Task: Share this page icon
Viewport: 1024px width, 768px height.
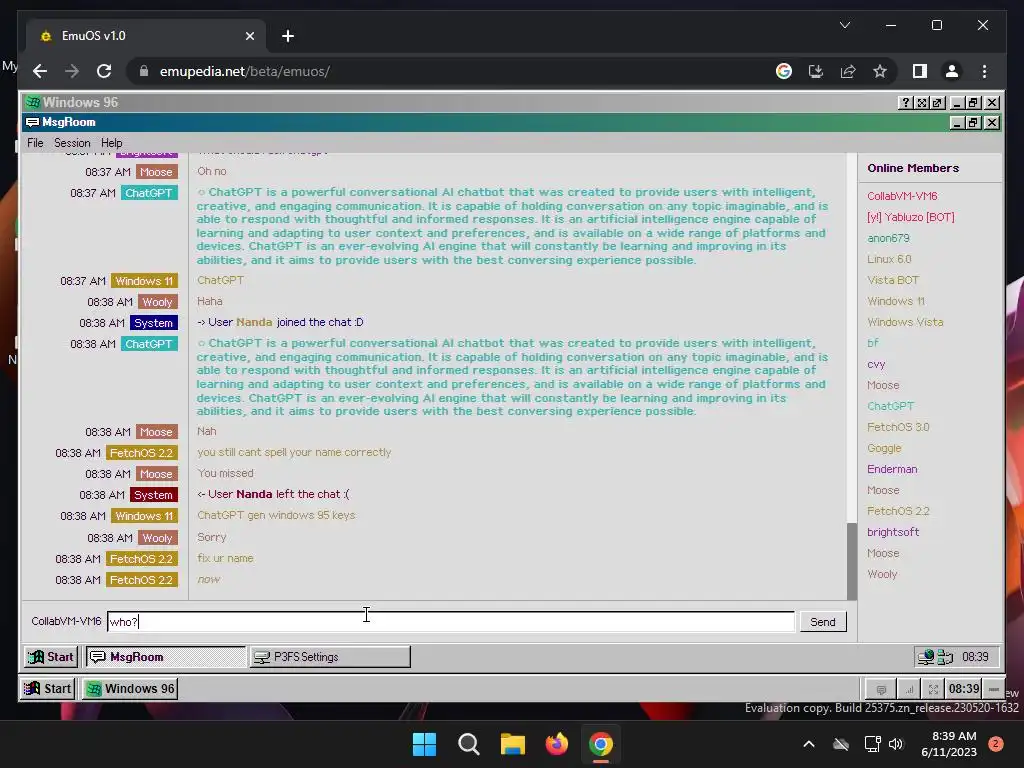Action: [848, 71]
